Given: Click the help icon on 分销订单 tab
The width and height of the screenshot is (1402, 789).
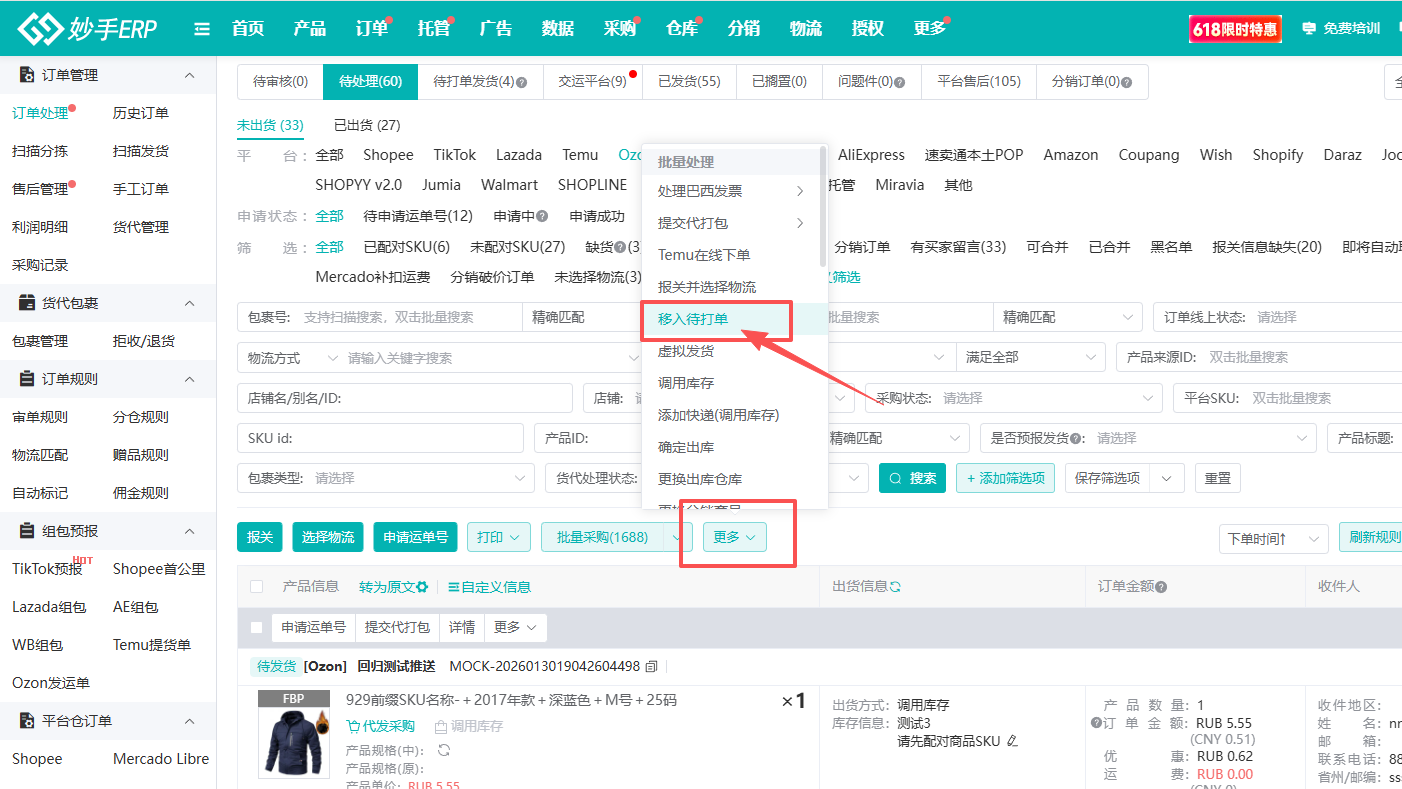Looking at the screenshot, I should tap(1127, 82).
